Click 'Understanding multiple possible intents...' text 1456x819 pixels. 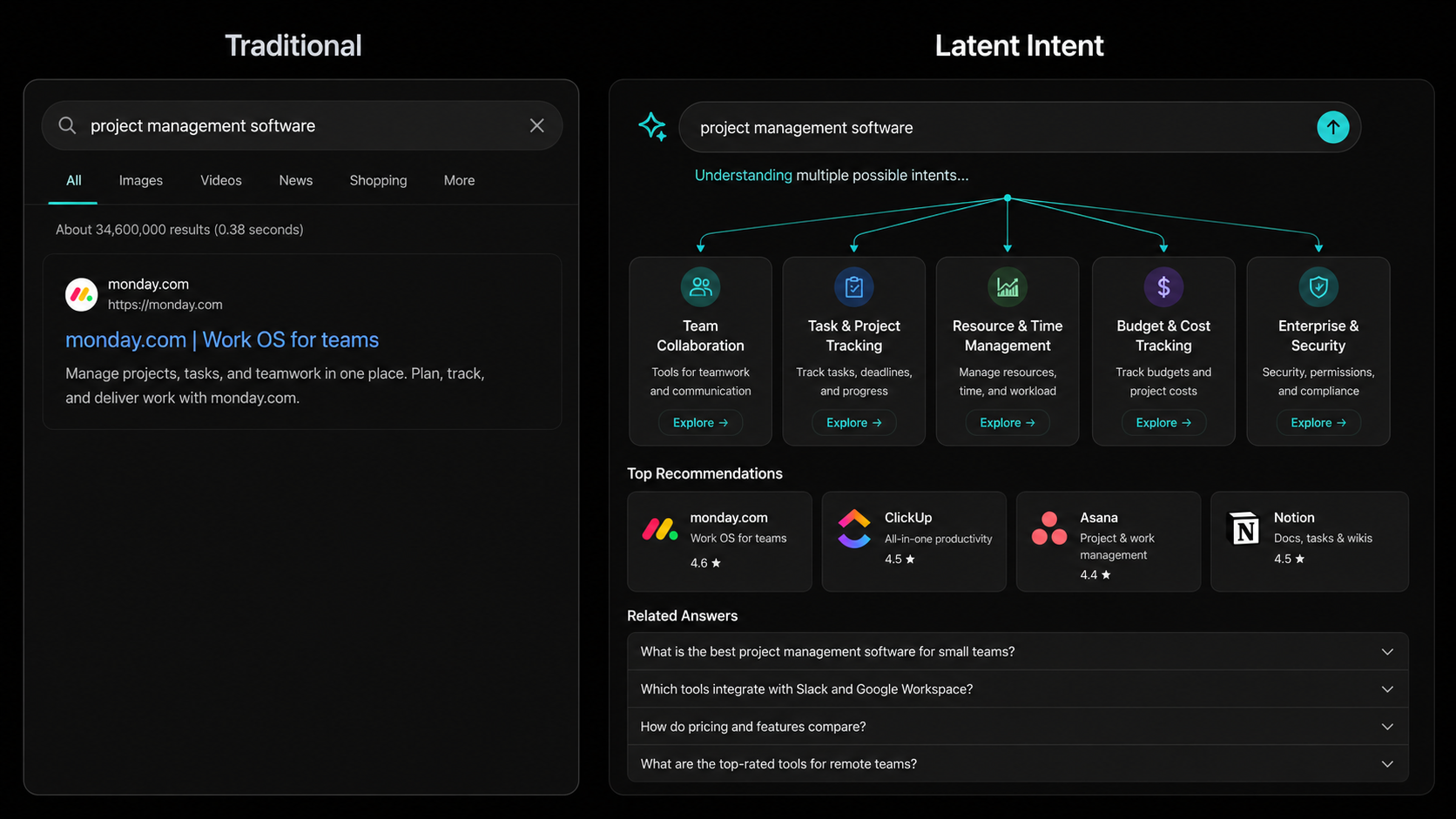pos(832,175)
